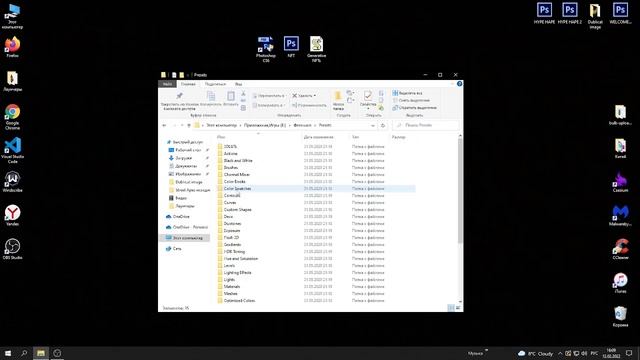Click Select all in the ribbon
Image resolution: width=640 pixels, height=360 pixels.
[407, 93]
